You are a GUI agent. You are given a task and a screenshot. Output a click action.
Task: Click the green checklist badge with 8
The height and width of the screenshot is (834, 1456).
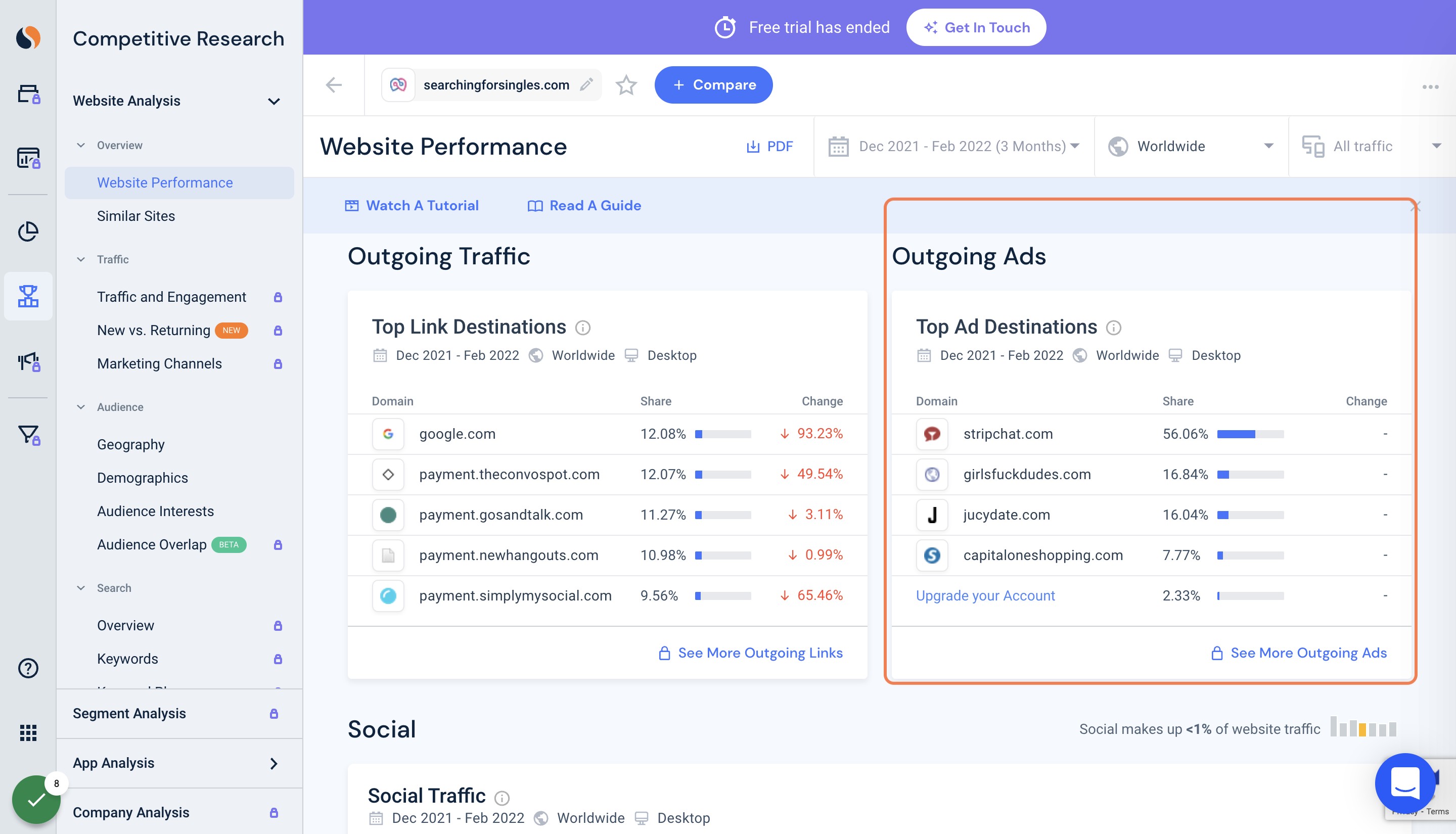pos(36,799)
